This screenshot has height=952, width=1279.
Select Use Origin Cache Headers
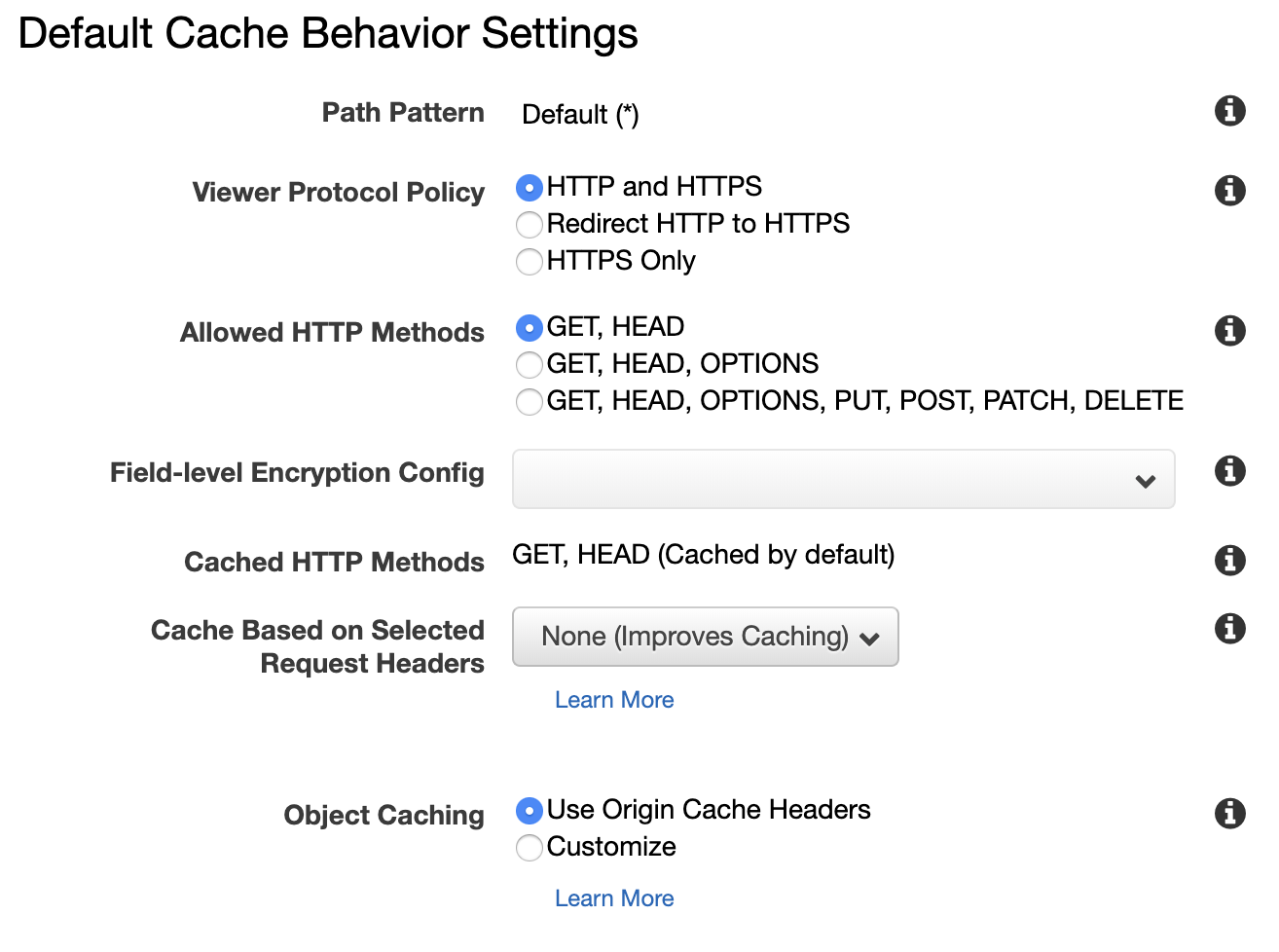pos(530,811)
